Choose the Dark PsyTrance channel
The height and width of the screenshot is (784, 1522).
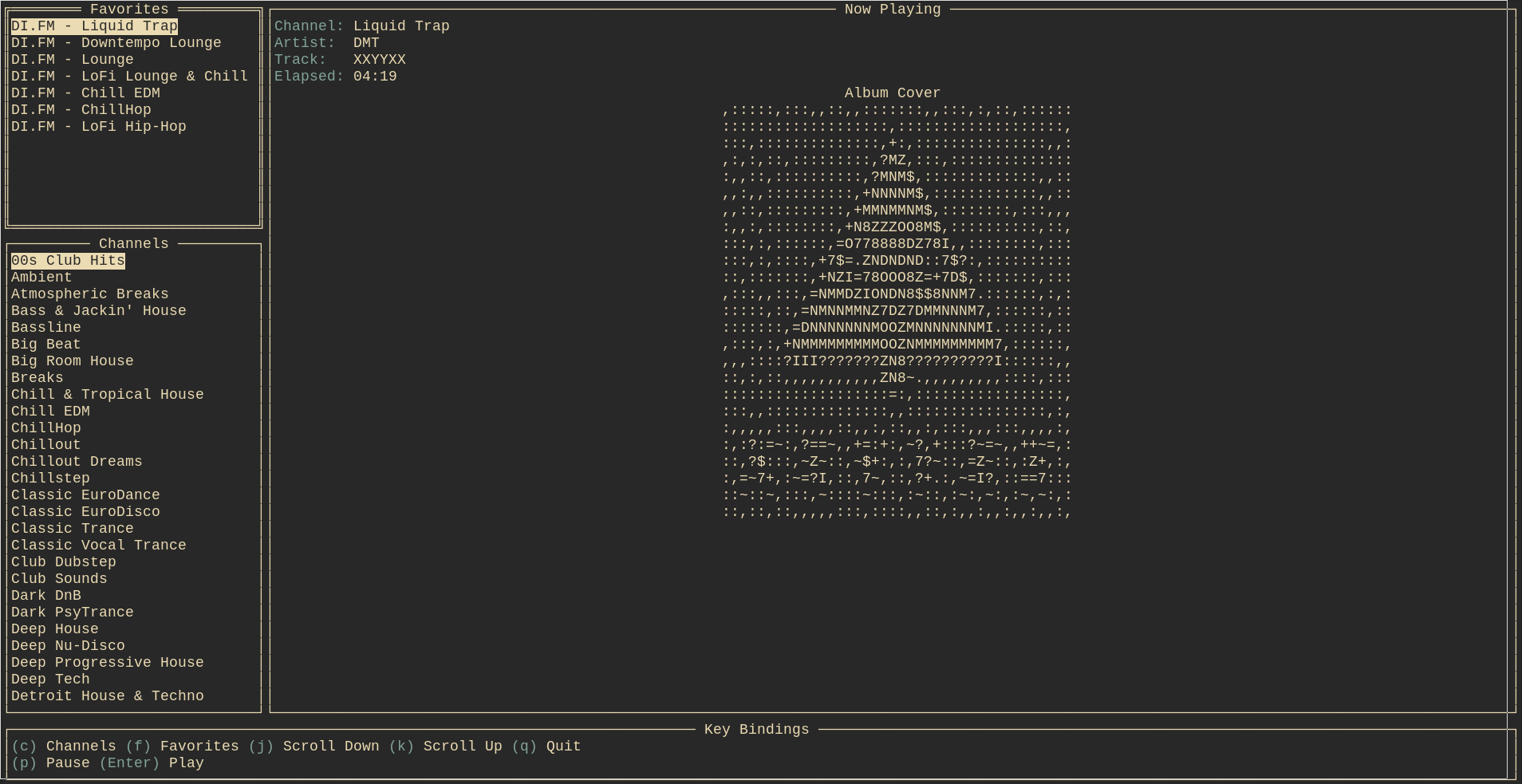73,612
